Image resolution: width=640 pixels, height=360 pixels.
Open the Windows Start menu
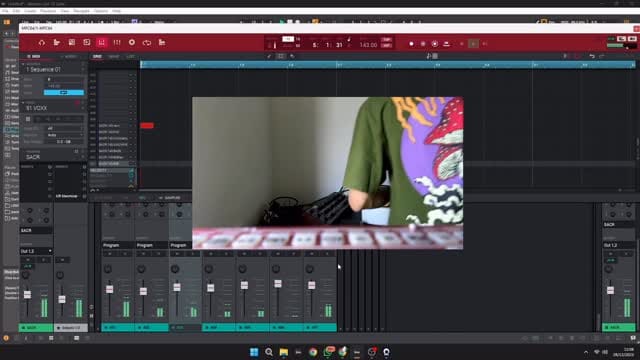click(254, 352)
